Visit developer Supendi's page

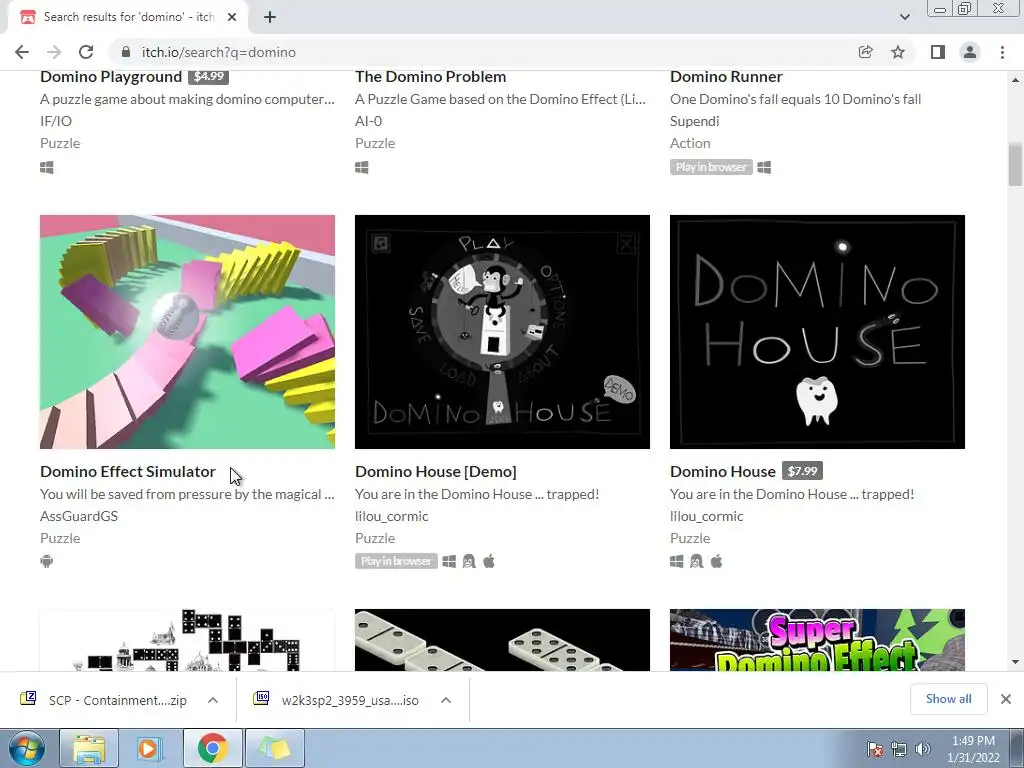click(695, 121)
